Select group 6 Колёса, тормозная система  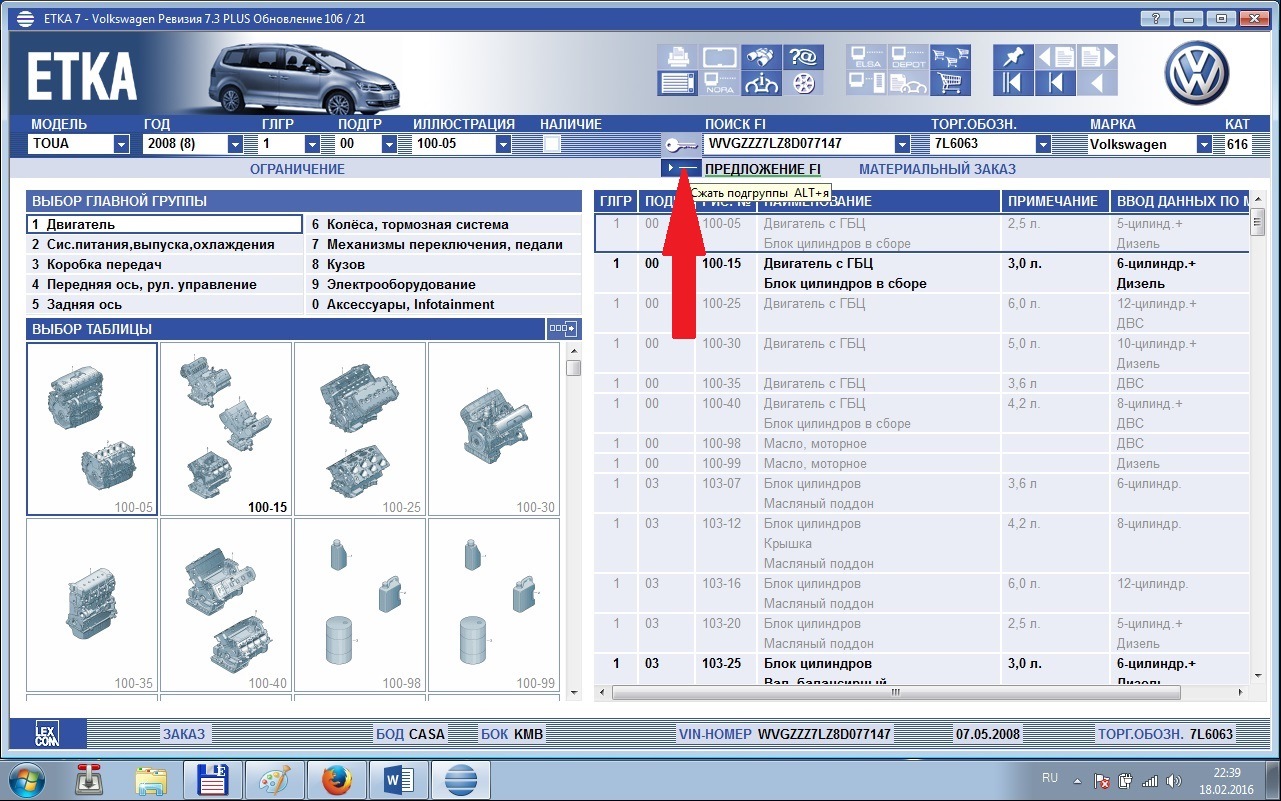click(x=443, y=224)
